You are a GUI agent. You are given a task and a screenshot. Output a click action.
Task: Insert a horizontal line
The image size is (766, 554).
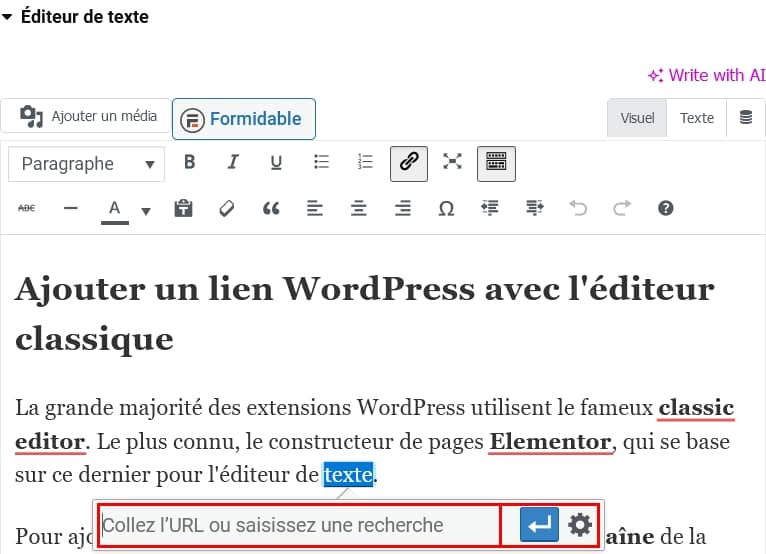coord(71,208)
